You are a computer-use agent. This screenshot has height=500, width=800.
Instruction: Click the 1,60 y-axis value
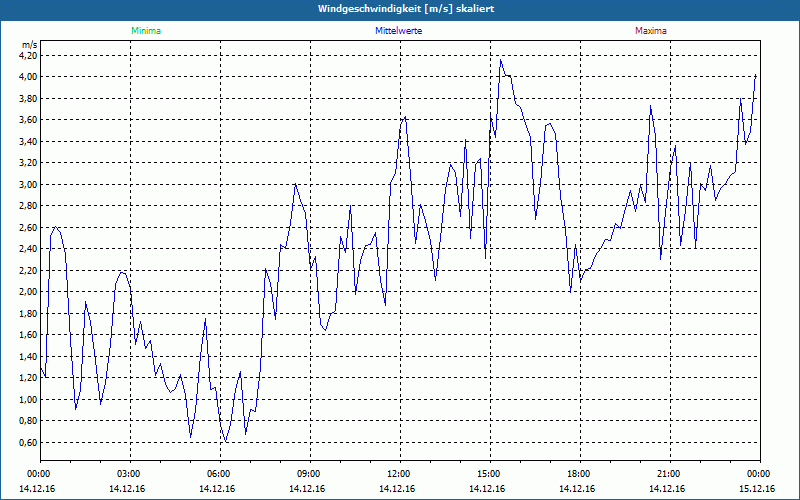(30, 335)
